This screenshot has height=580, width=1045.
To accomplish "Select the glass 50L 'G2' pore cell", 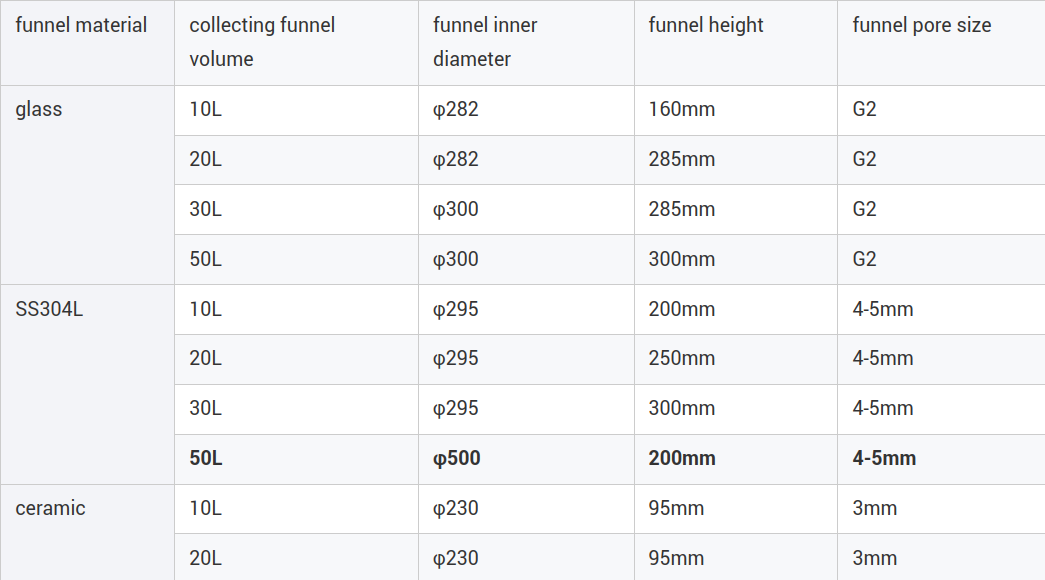I will coord(941,259).
